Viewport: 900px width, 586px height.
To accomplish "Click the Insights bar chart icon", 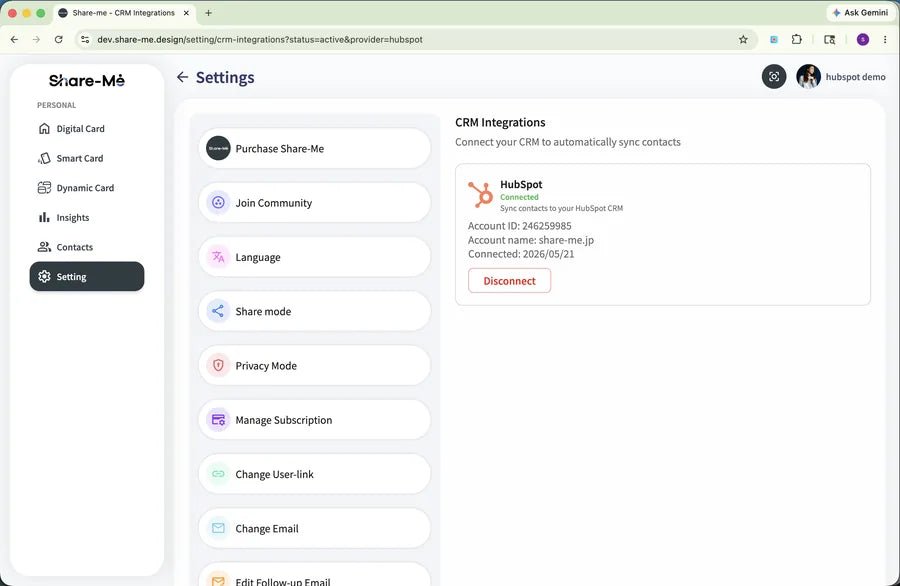I will (44, 218).
